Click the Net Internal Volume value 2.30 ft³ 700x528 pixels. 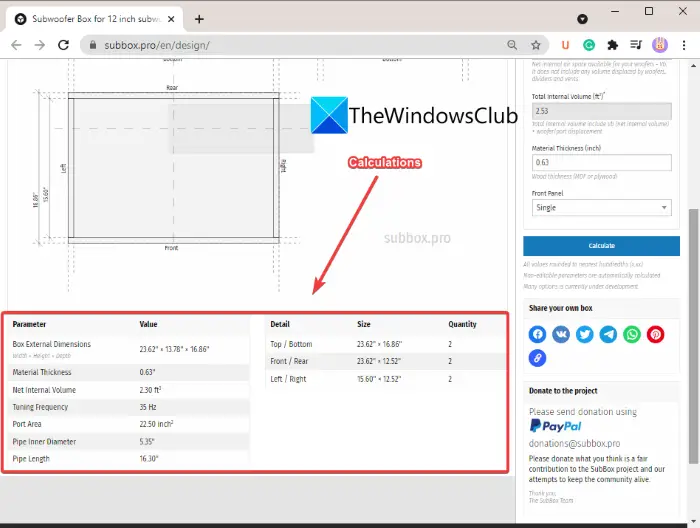pyautogui.click(x=150, y=390)
